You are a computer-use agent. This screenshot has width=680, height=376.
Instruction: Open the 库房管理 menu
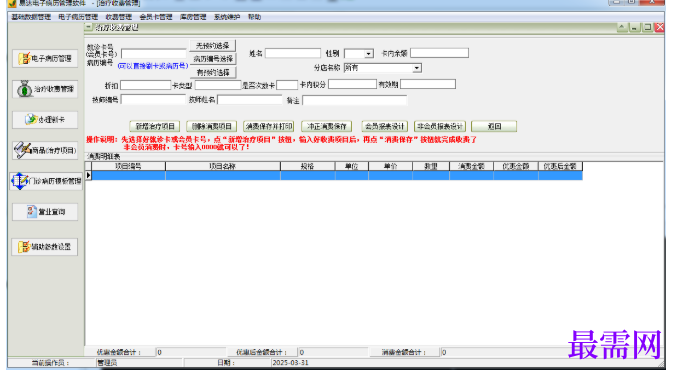193,17
